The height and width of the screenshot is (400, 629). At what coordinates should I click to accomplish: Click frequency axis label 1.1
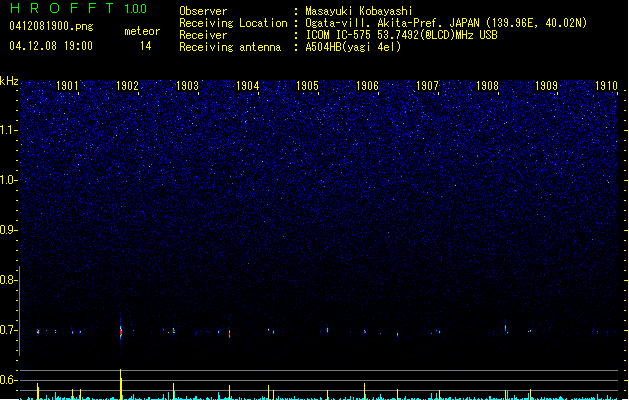[x=8, y=130]
